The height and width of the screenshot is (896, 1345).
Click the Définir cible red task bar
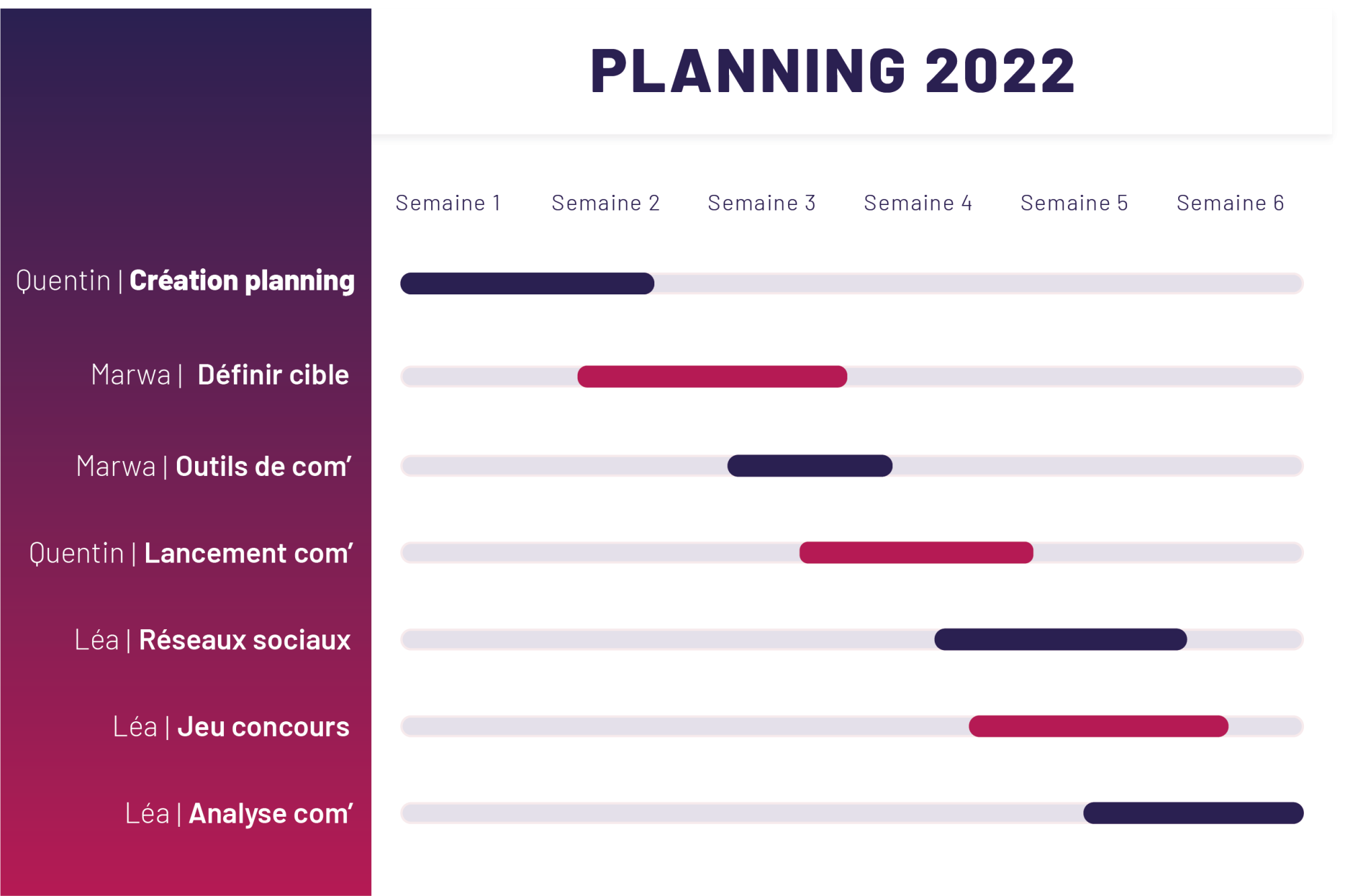pyautogui.click(x=712, y=376)
